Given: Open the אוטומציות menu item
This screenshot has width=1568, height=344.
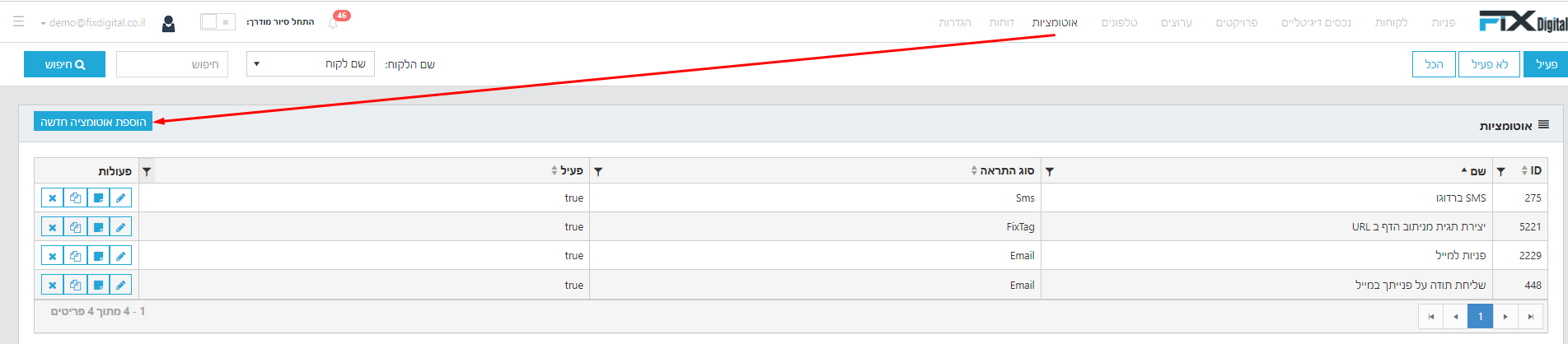Looking at the screenshot, I should coord(1055,22).
